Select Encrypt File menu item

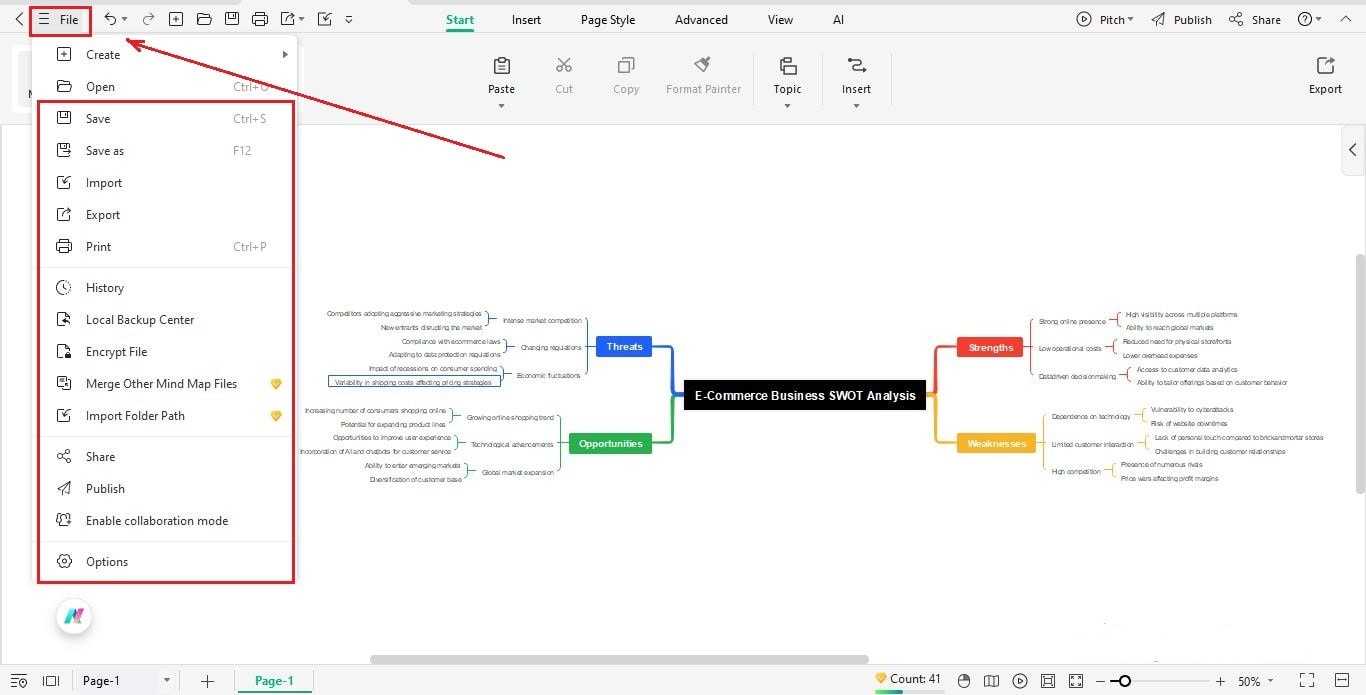(165, 352)
